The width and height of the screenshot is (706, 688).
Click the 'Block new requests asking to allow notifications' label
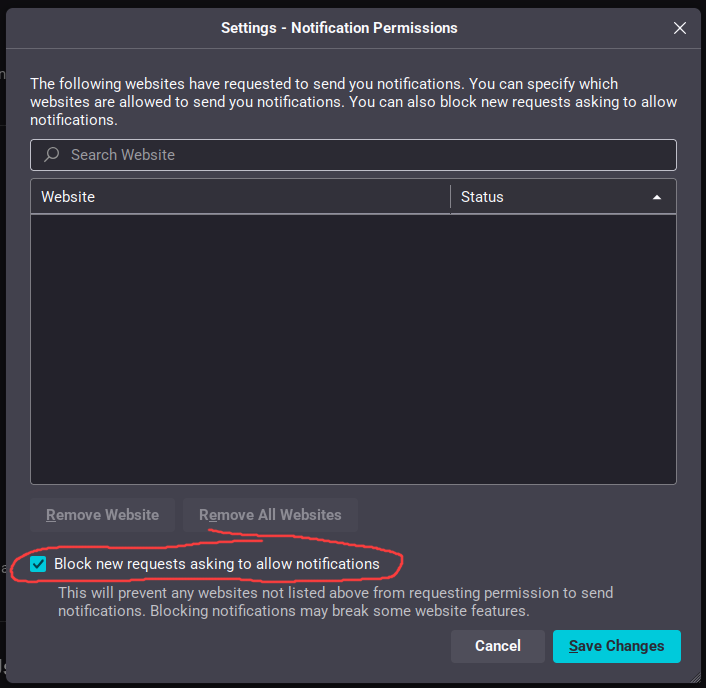(217, 564)
